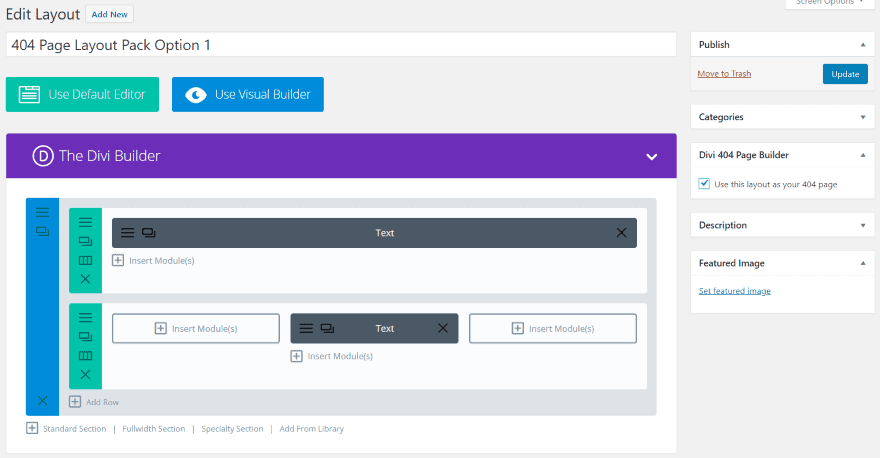Open second row's settings hamburger icon

pyautogui.click(x=85, y=318)
